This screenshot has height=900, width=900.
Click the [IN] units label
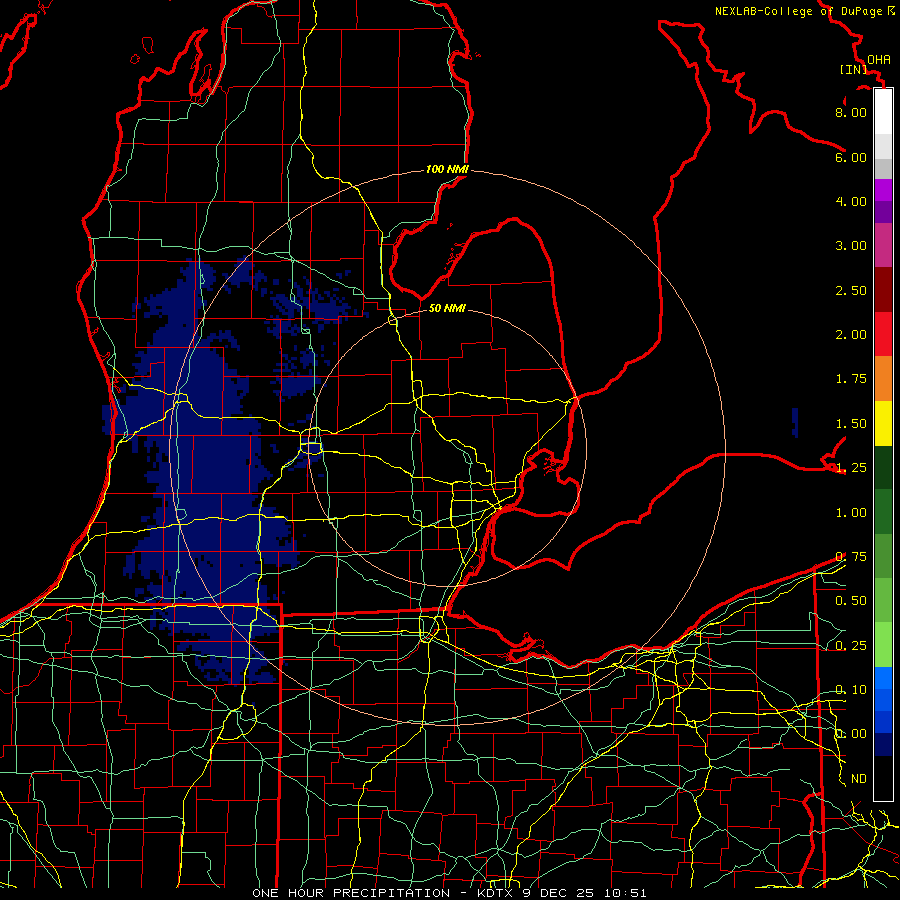[x=854, y=69]
